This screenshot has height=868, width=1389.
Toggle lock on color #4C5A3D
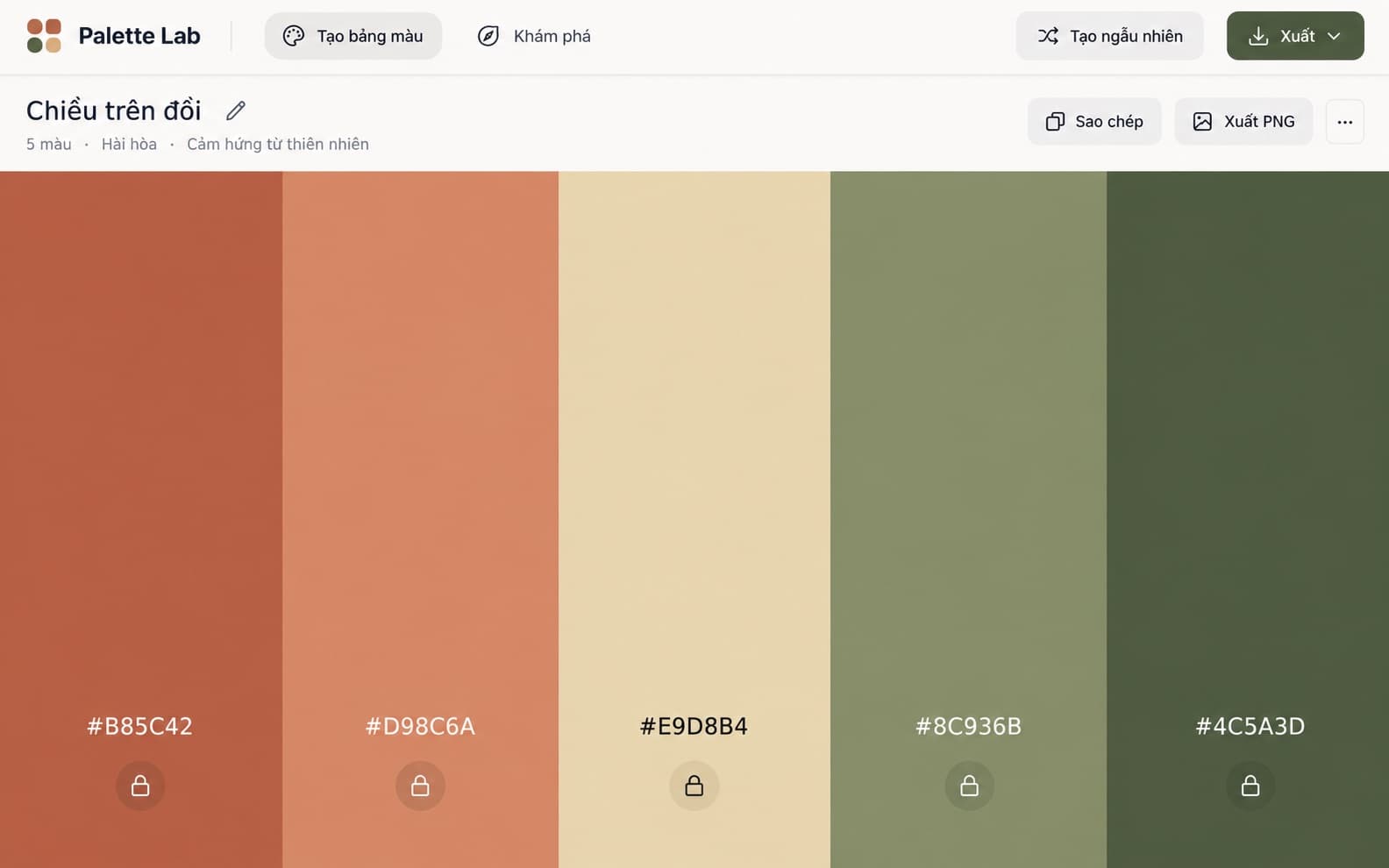pyautogui.click(x=1250, y=786)
